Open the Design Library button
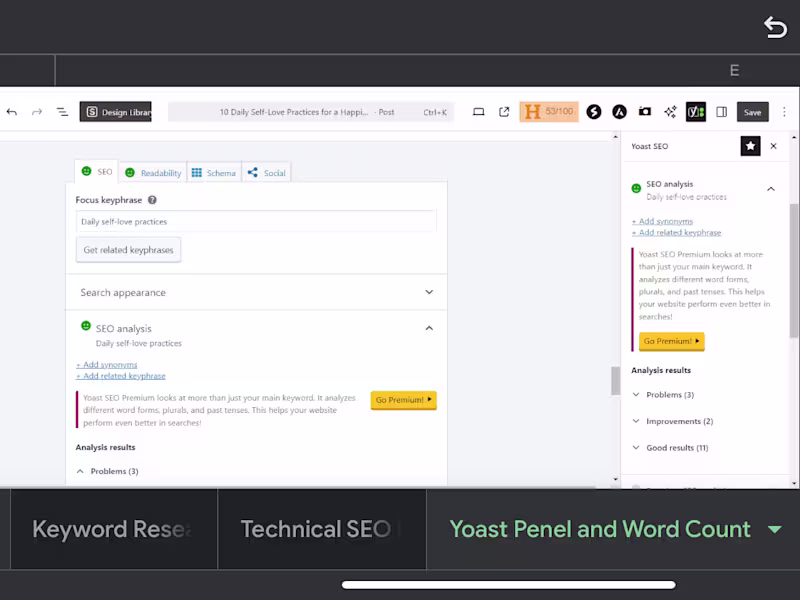 [x=115, y=112]
